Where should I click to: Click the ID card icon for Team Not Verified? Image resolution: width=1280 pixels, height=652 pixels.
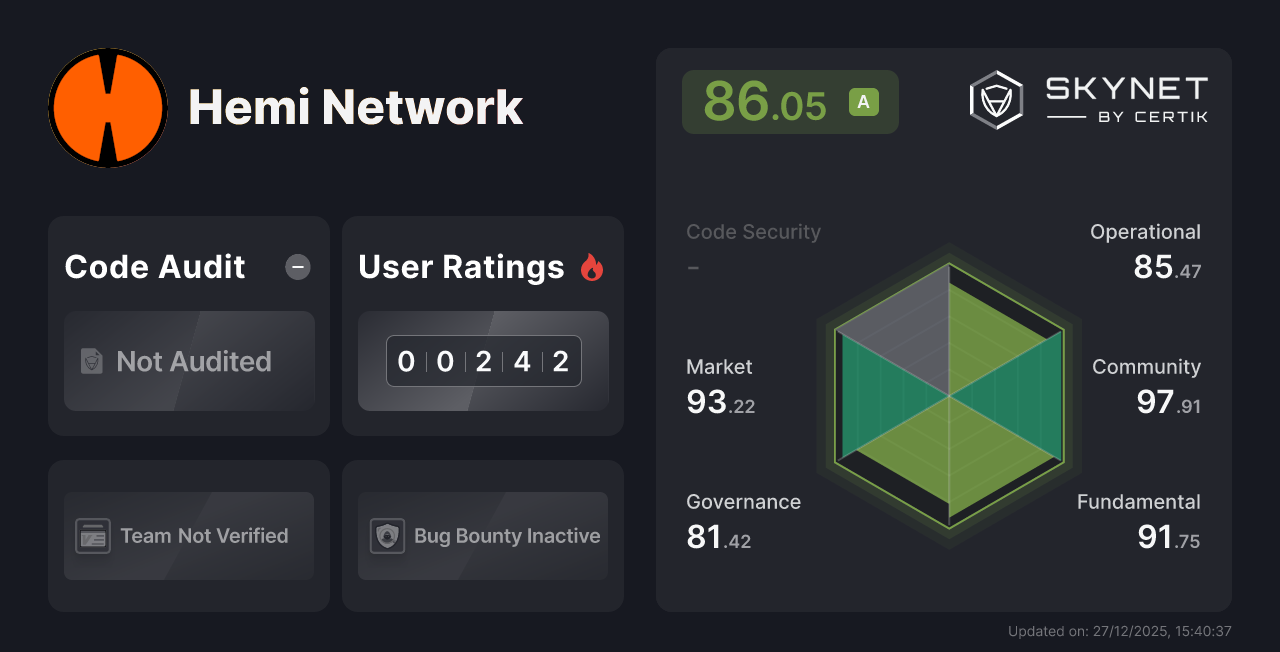pyautogui.click(x=93, y=536)
